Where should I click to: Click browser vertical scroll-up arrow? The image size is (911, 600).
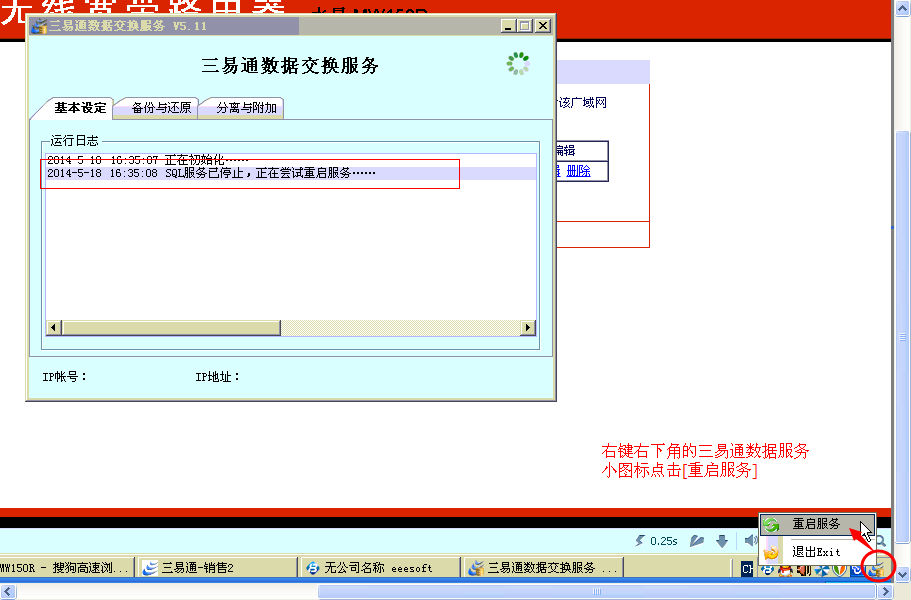pos(902,9)
